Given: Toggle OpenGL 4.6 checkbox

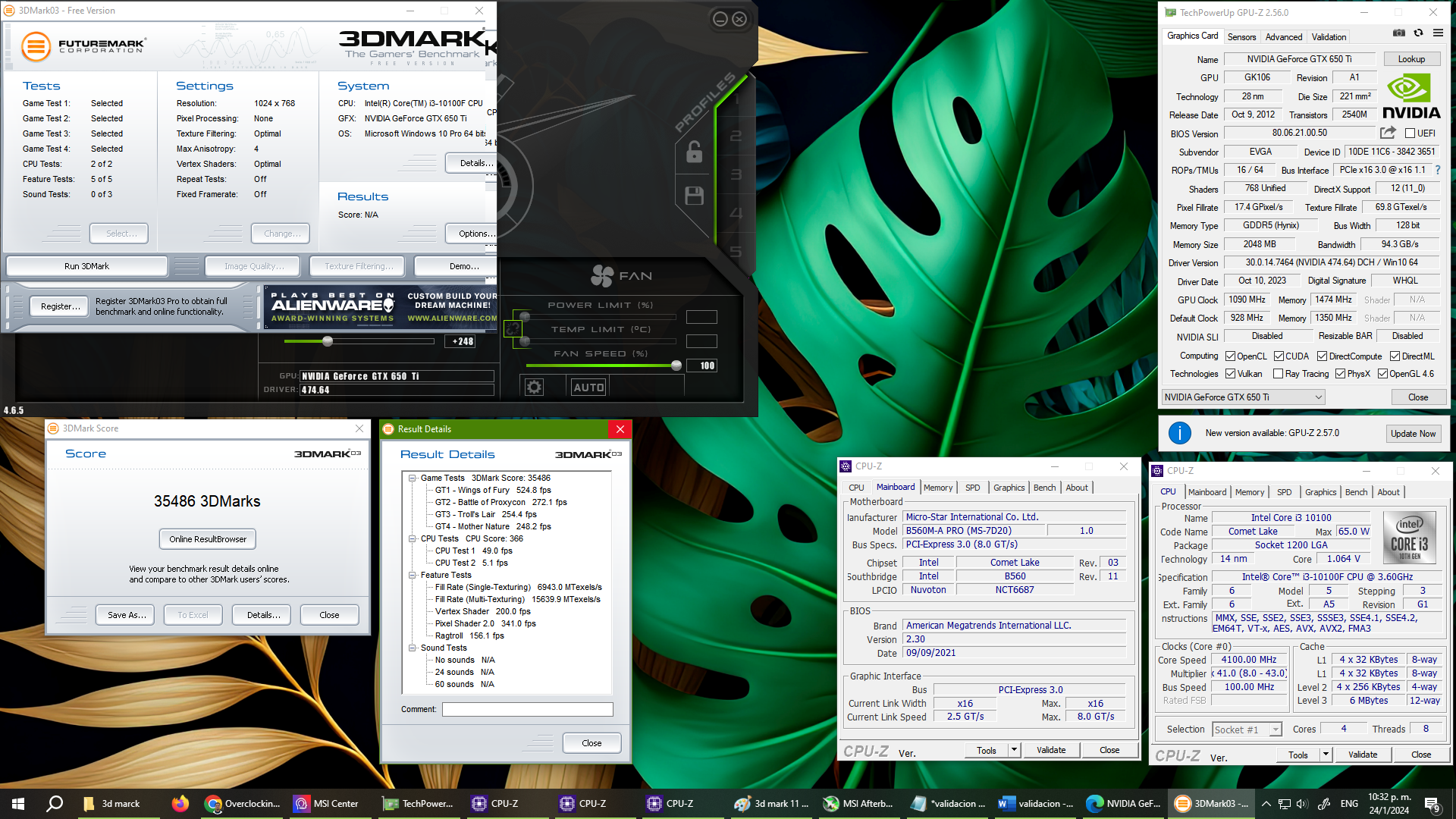Looking at the screenshot, I should [x=1382, y=374].
